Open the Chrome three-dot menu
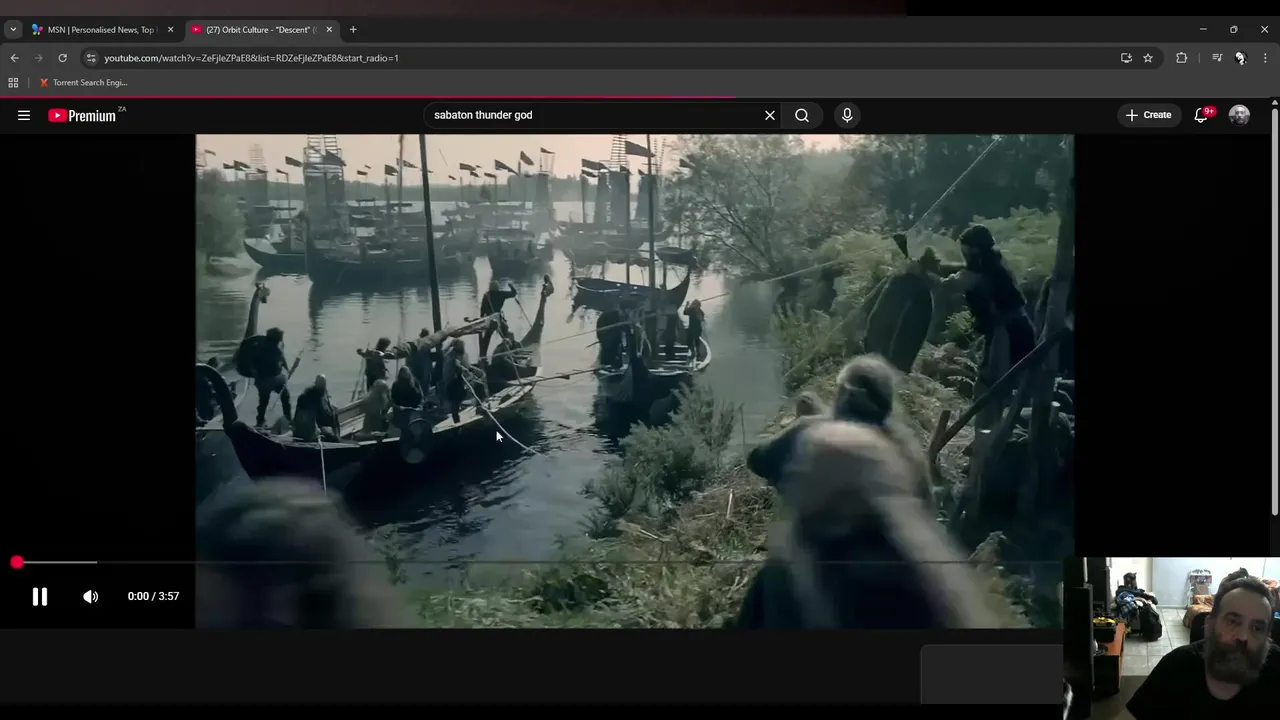The width and height of the screenshot is (1280, 720). click(1265, 58)
